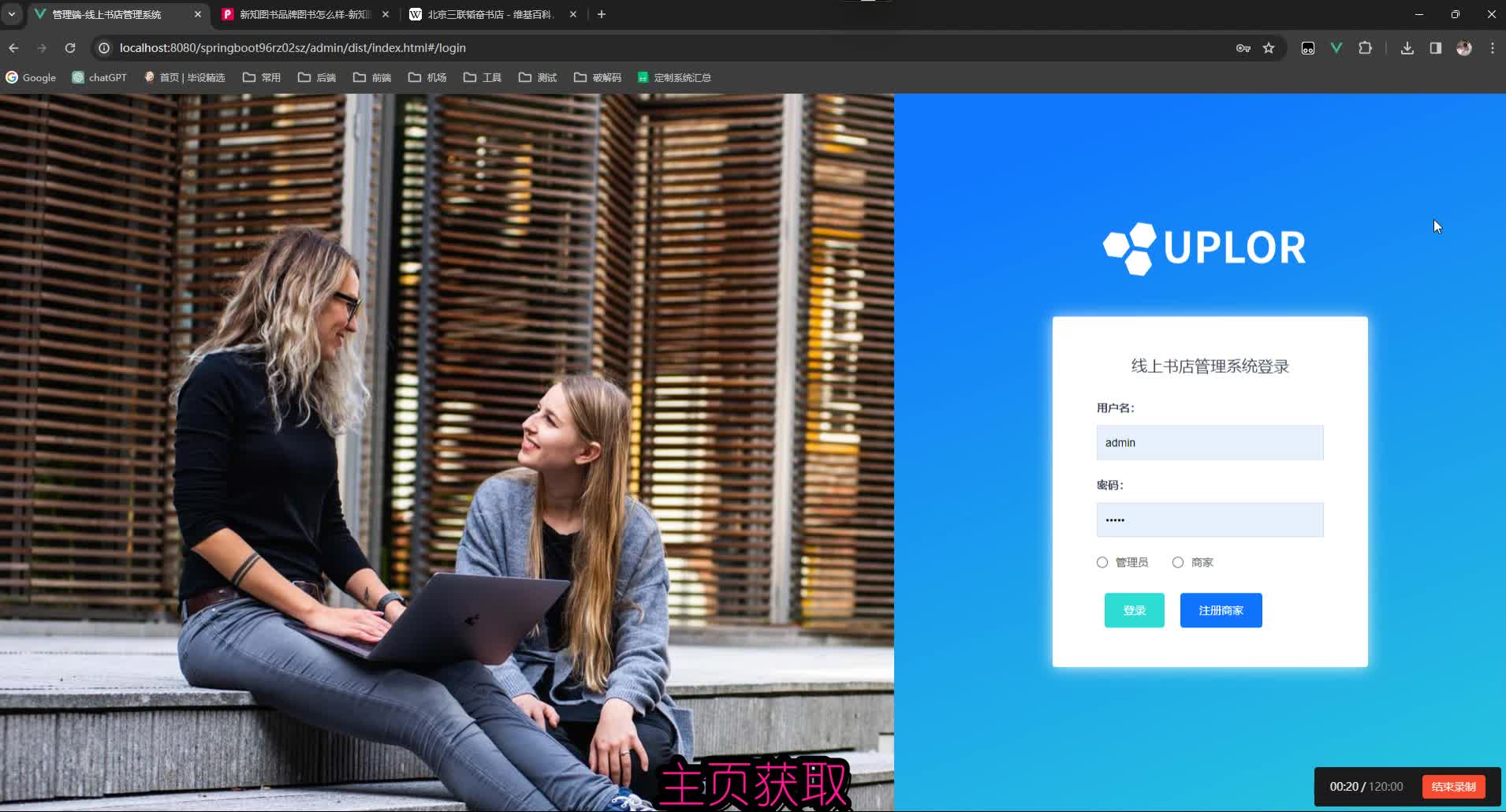Click the UPLOR logo
The image size is (1506, 812).
click(x=1204, y=248)
